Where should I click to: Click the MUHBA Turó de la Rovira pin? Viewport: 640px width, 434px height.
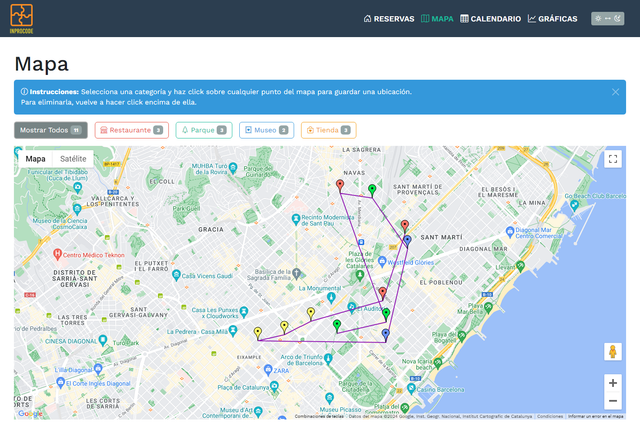coord(233,167)
